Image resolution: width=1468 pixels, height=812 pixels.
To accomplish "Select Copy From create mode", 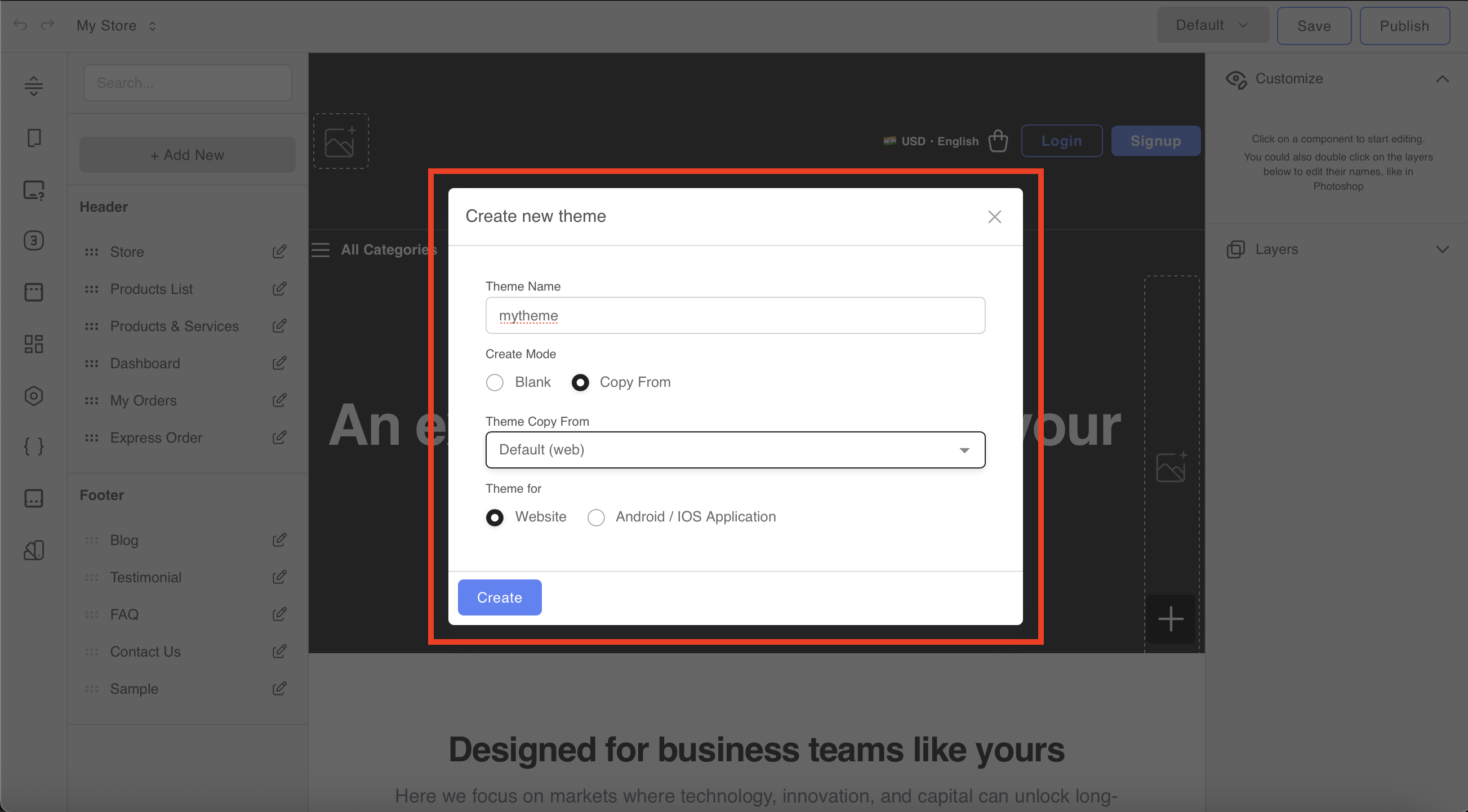I will (580, 382).
